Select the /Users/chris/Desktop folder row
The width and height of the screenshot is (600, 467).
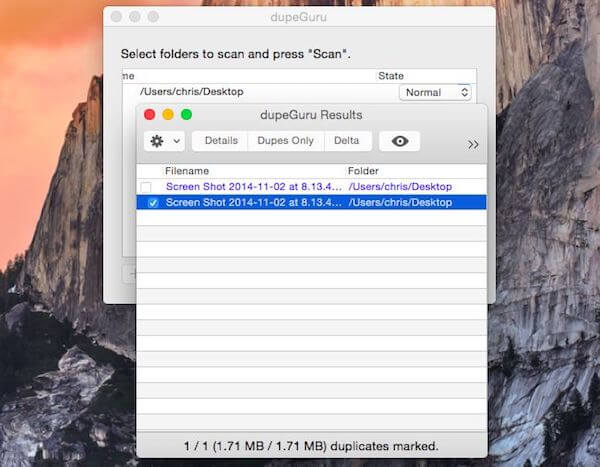tap(298, 92)
